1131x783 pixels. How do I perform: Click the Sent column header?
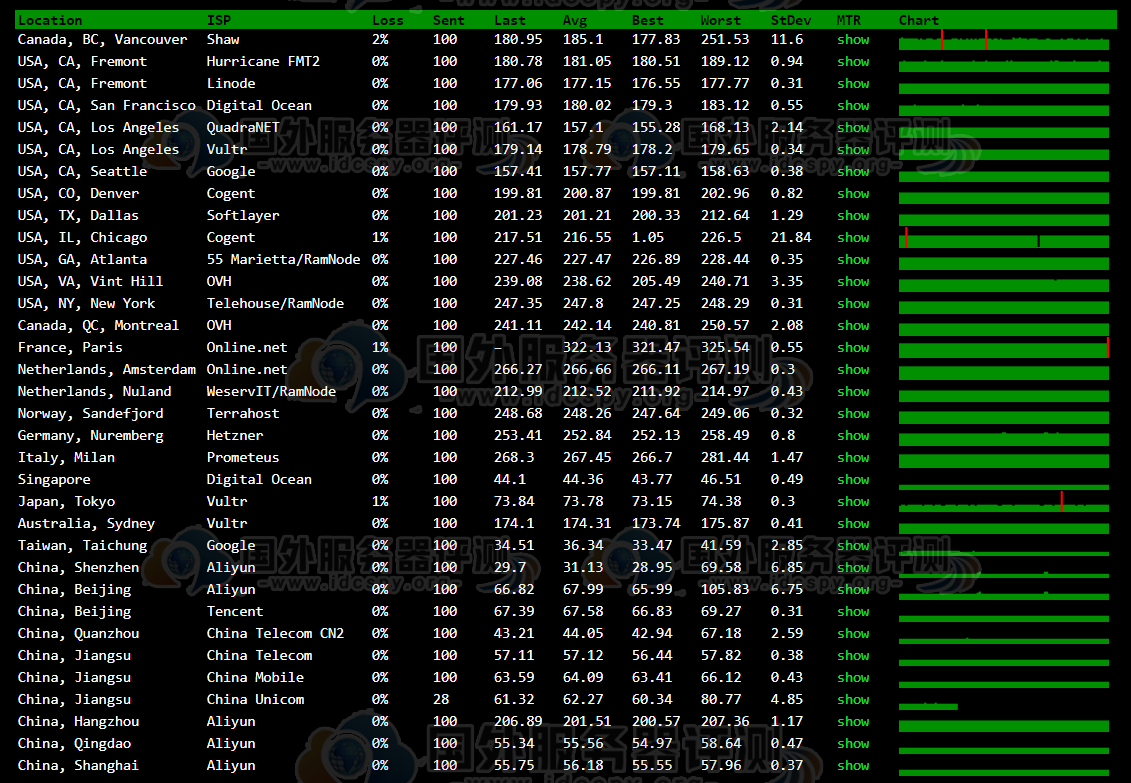[449, 20]
